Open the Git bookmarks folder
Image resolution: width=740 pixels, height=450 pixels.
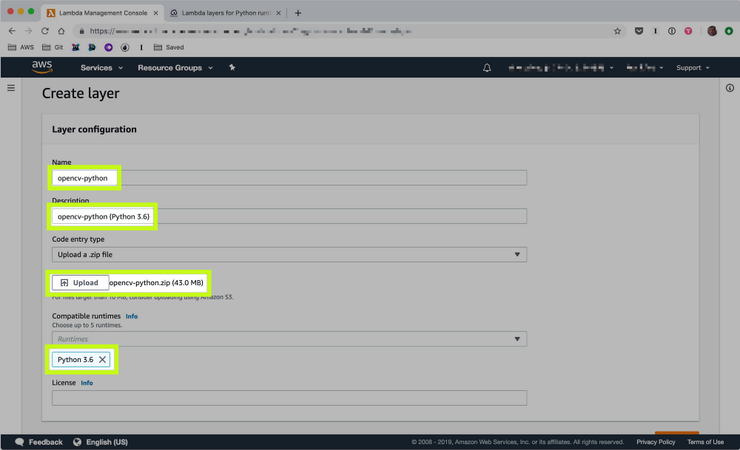coord(52,47)
